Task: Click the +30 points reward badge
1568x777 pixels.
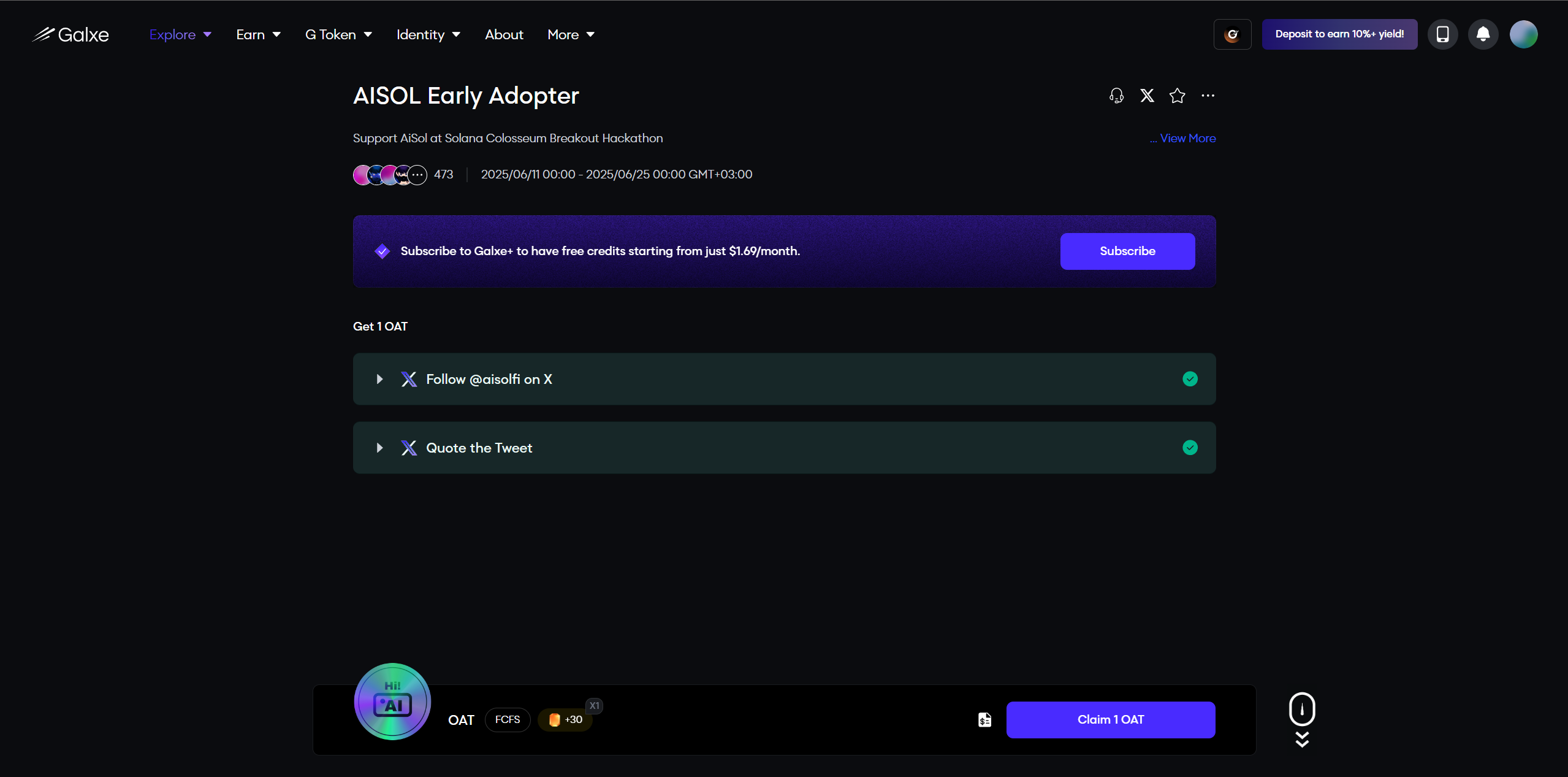Action: point(565,719)
